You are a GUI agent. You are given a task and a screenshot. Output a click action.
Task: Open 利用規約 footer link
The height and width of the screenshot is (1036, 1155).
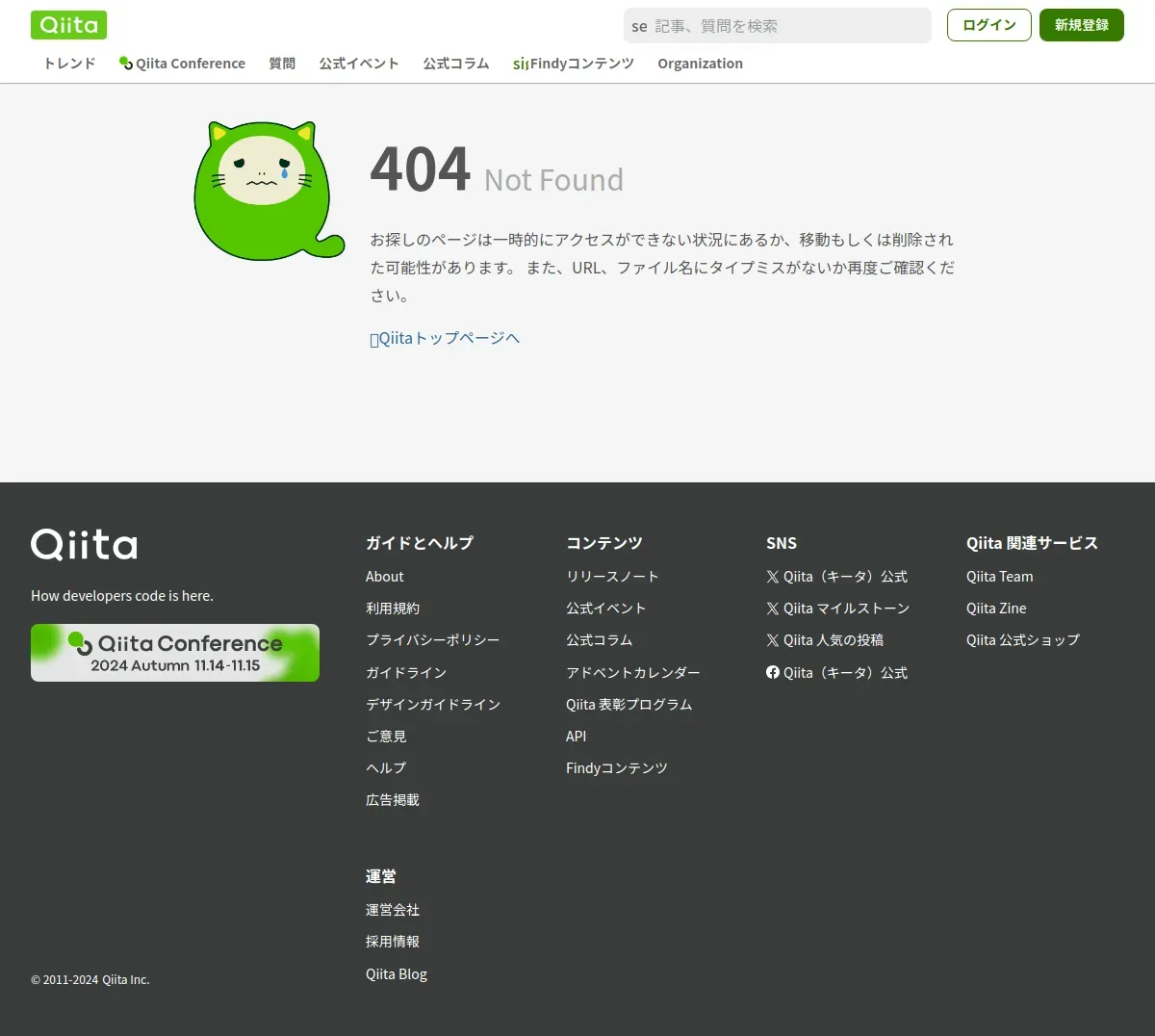click(x=393, y=609)
